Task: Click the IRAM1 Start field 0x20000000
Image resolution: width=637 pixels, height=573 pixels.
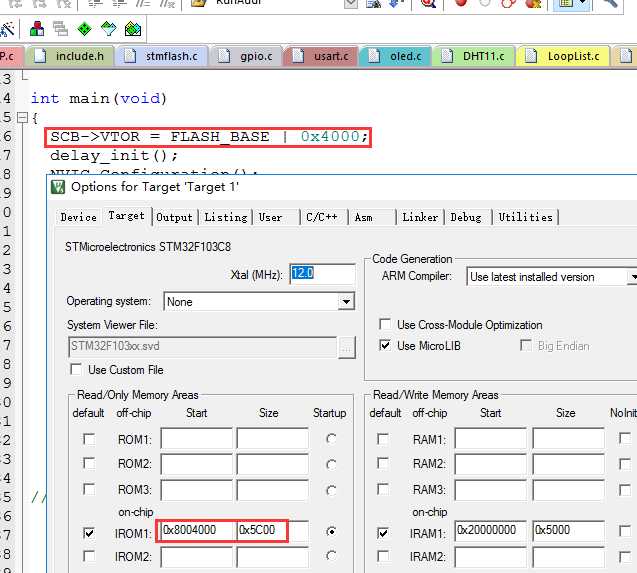Action: pyautogui.click(x=491, y=531)
